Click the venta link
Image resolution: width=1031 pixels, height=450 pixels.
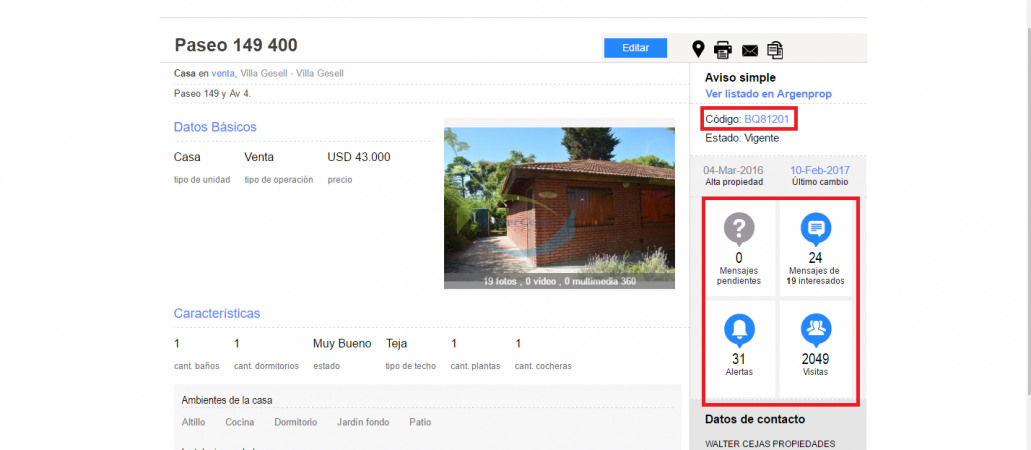pos(223,74)
